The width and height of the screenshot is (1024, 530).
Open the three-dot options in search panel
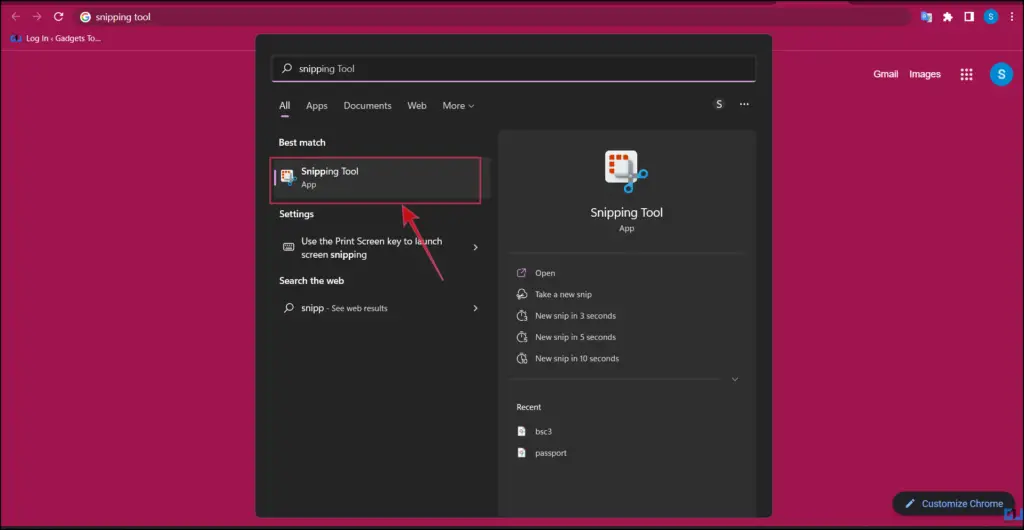pos(744,104)
